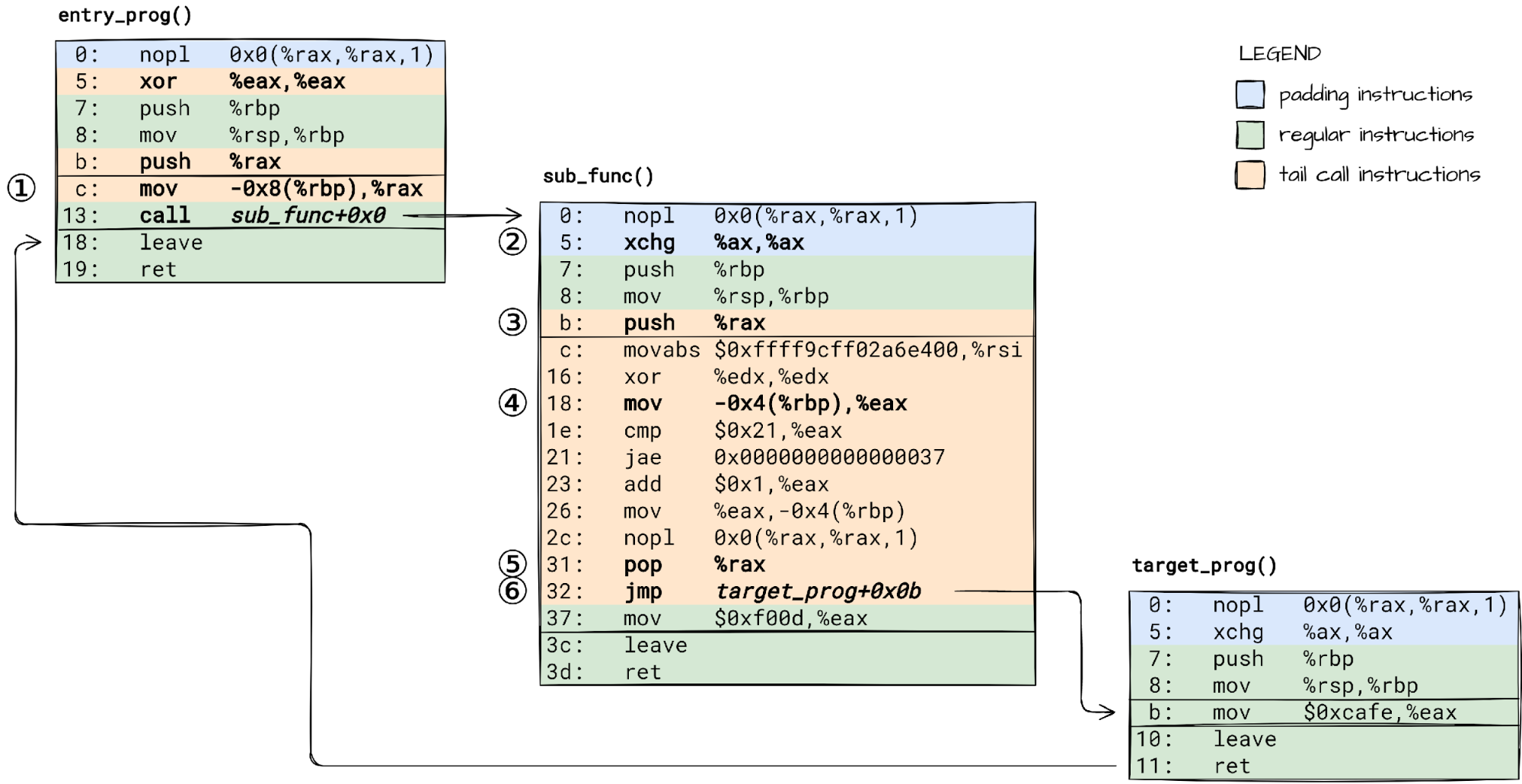
Task: Click the 'leave' row at offset 3c in sub_func
Action: (x=787, y=645)
